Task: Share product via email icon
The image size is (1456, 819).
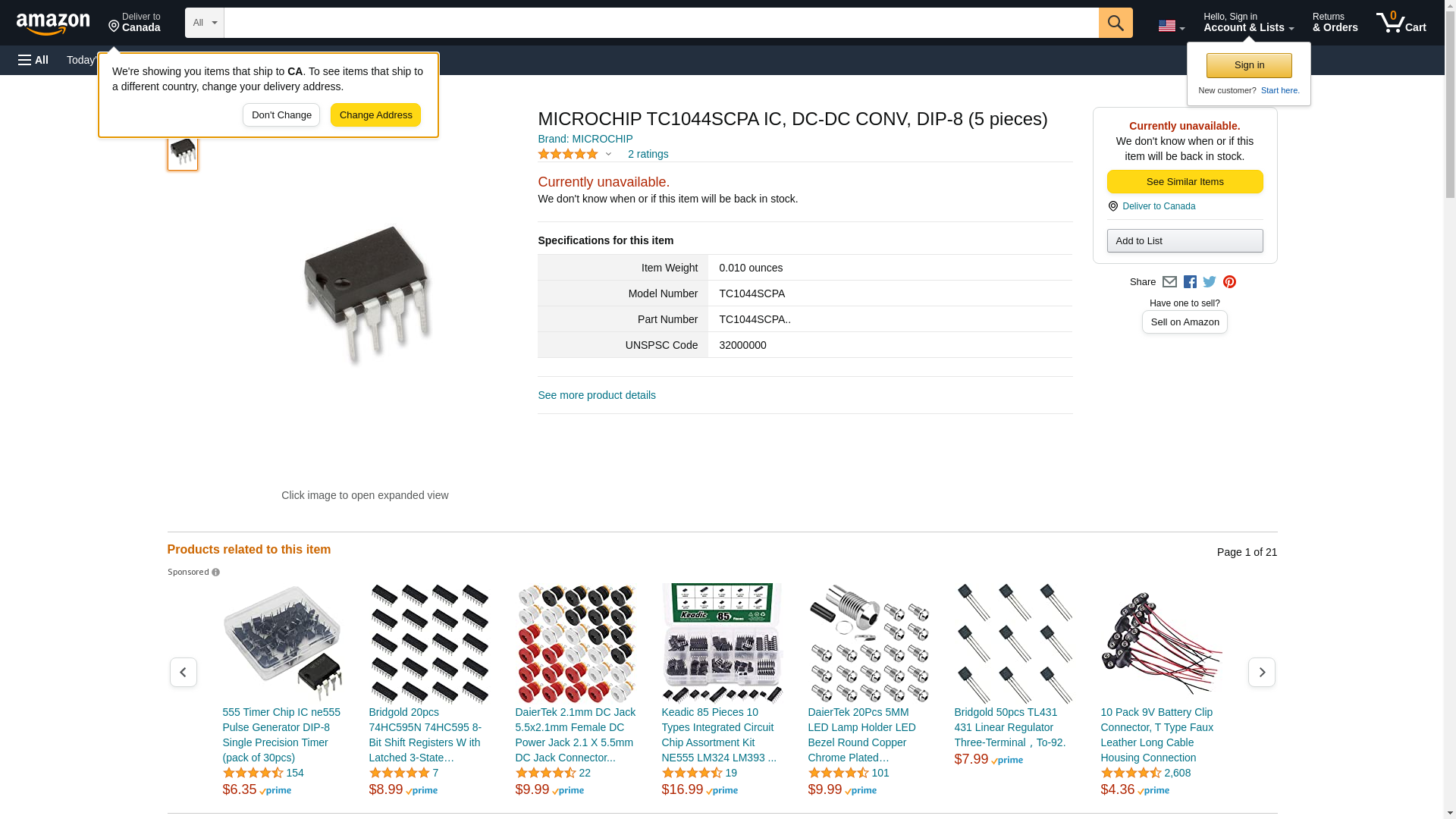Action: coord(1169,282)
